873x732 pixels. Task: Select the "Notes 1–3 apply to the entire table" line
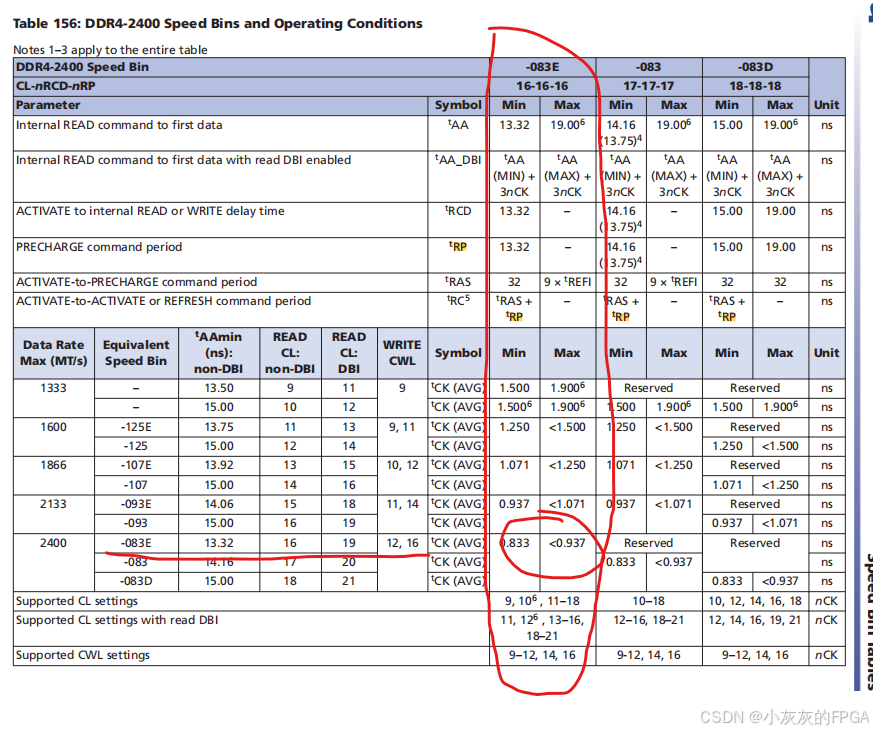(110, 50)
